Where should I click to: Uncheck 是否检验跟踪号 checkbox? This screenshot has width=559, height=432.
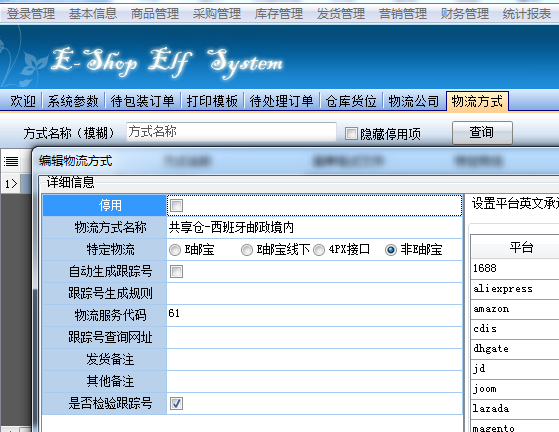click(x=176, y=403)
